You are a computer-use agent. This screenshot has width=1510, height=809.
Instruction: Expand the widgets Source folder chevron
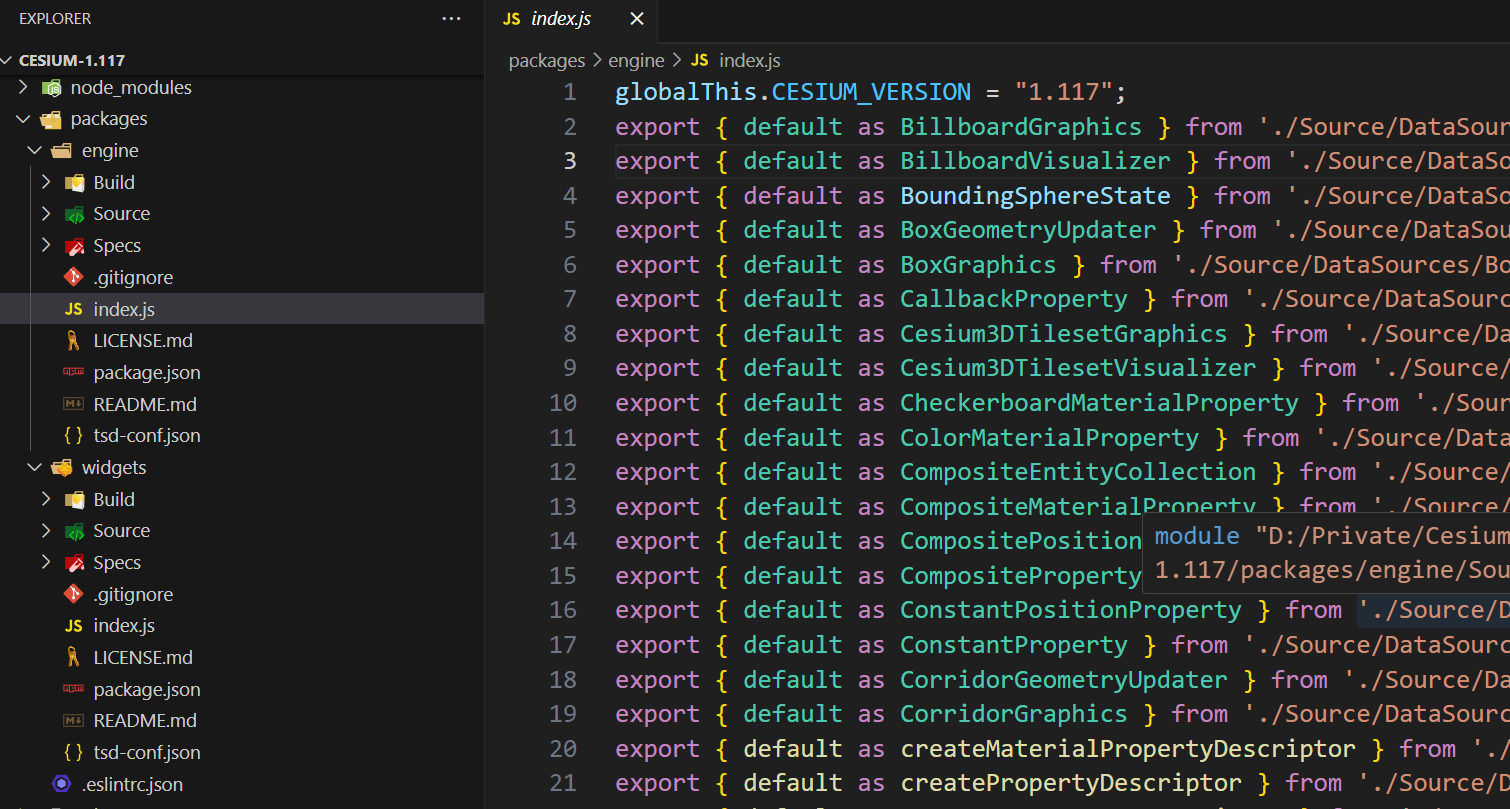[x=46, y=531]
